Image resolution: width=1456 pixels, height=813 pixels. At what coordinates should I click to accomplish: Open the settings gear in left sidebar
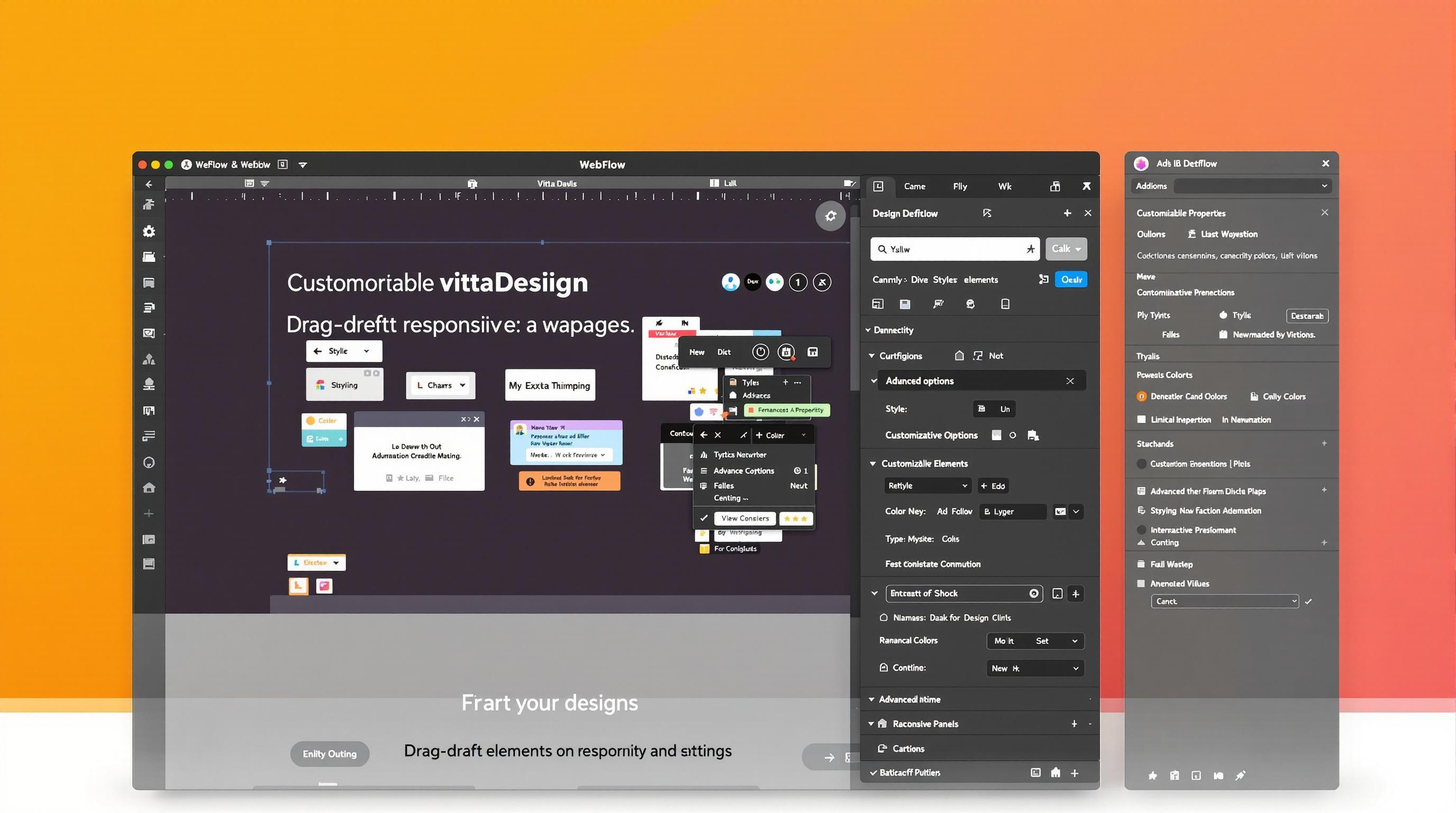pyautogui.click(x=149, y=231)
